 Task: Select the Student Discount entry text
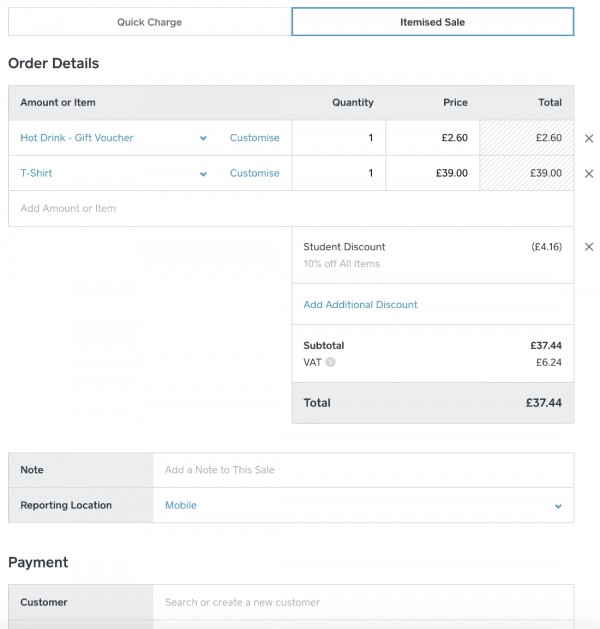[x=344, y=247]
